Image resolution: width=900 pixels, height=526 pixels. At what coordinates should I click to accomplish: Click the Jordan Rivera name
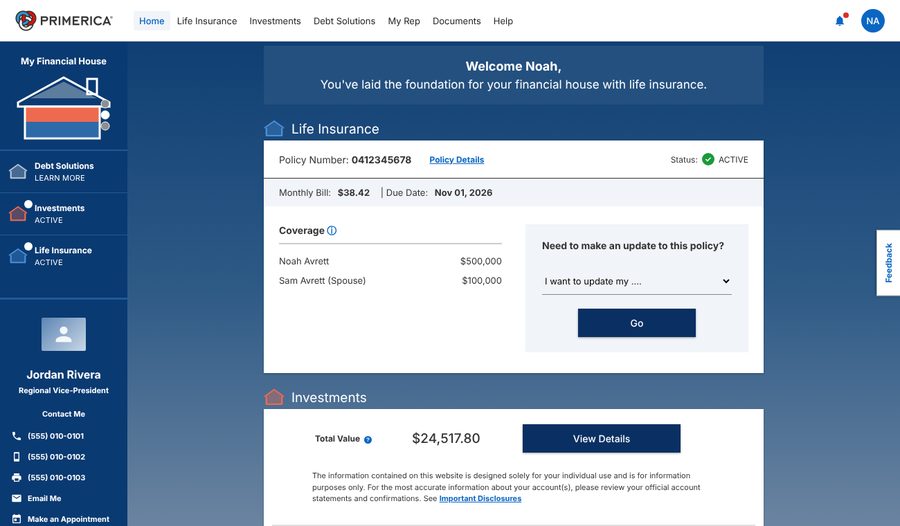[63, 374]
